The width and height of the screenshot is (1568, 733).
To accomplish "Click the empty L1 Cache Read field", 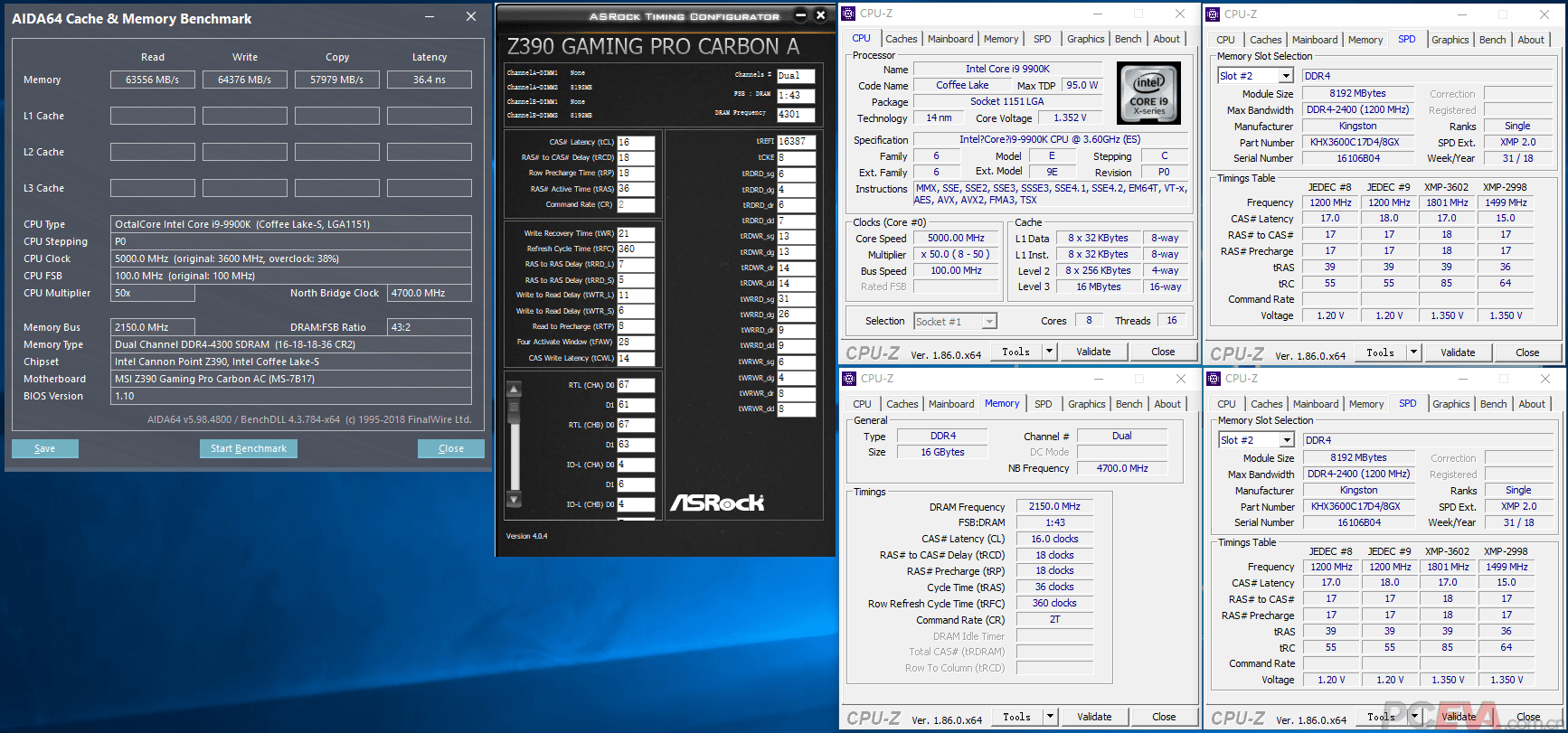I will click(x=153, y=116).
